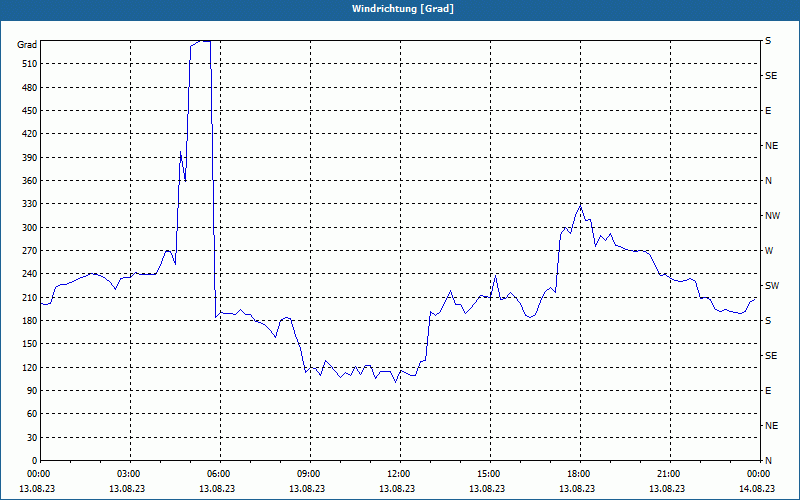Click the "09:00" time label
Viewport: 800px width, 500px height.
tap(309, 474)
